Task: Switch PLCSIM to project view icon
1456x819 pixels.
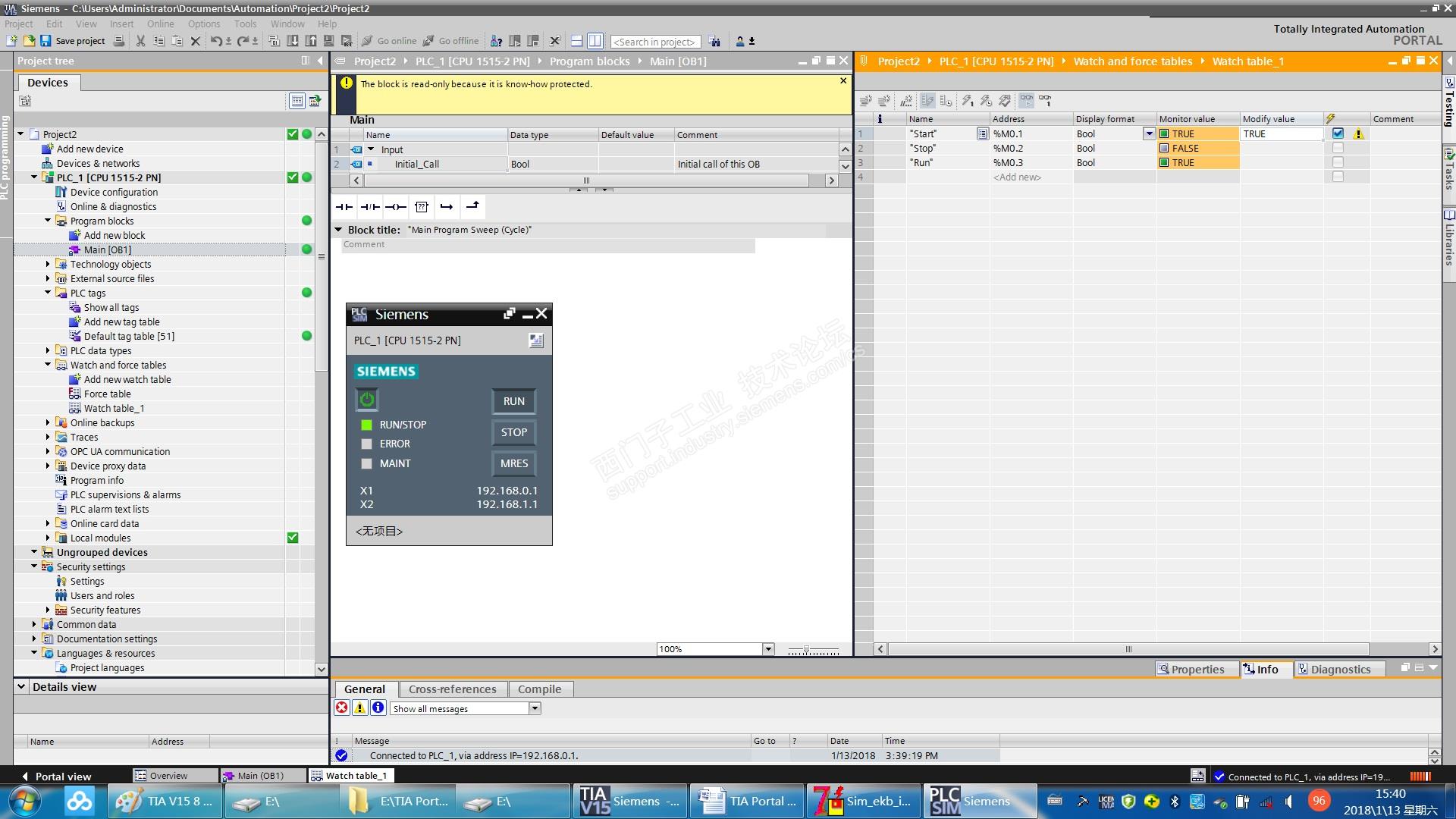Action: click(536, 340)
